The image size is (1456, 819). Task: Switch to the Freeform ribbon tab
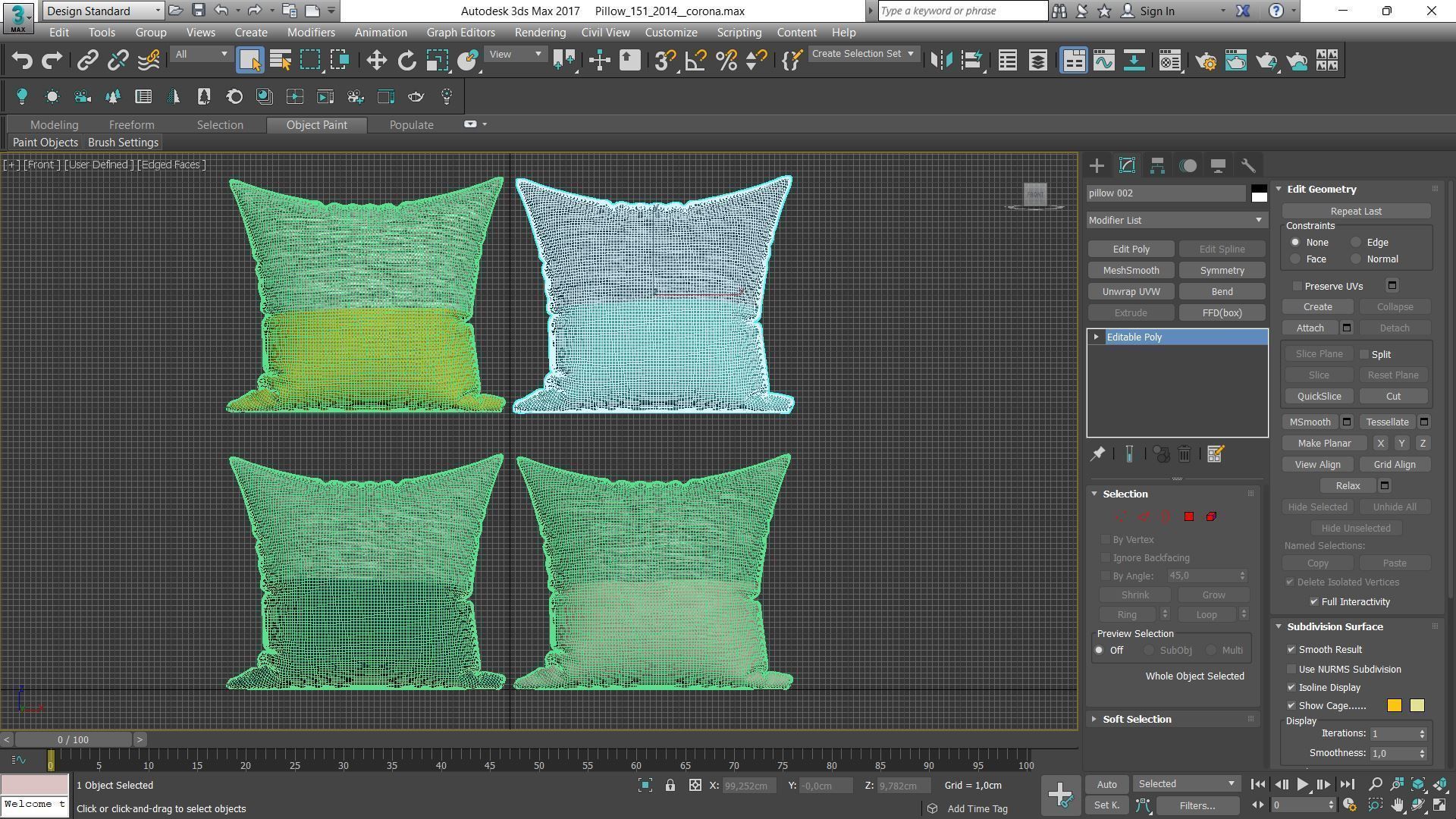131,124
